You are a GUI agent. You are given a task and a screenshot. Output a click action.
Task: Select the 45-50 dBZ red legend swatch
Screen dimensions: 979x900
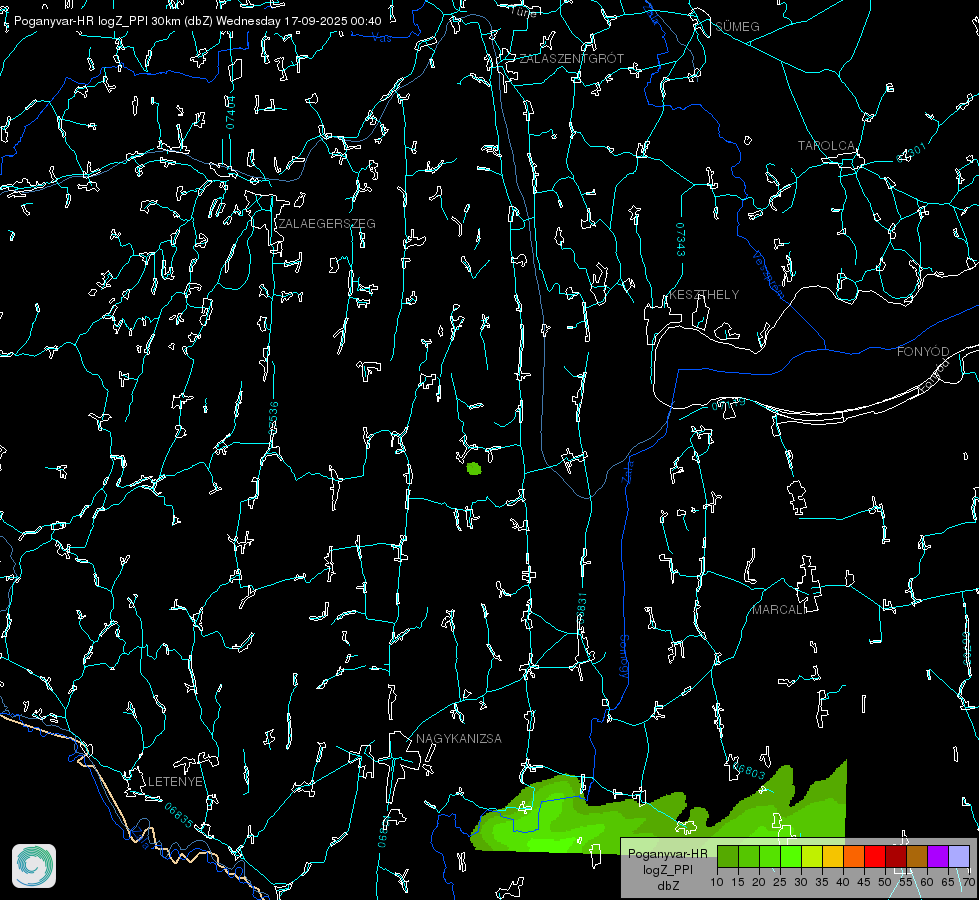875,857
